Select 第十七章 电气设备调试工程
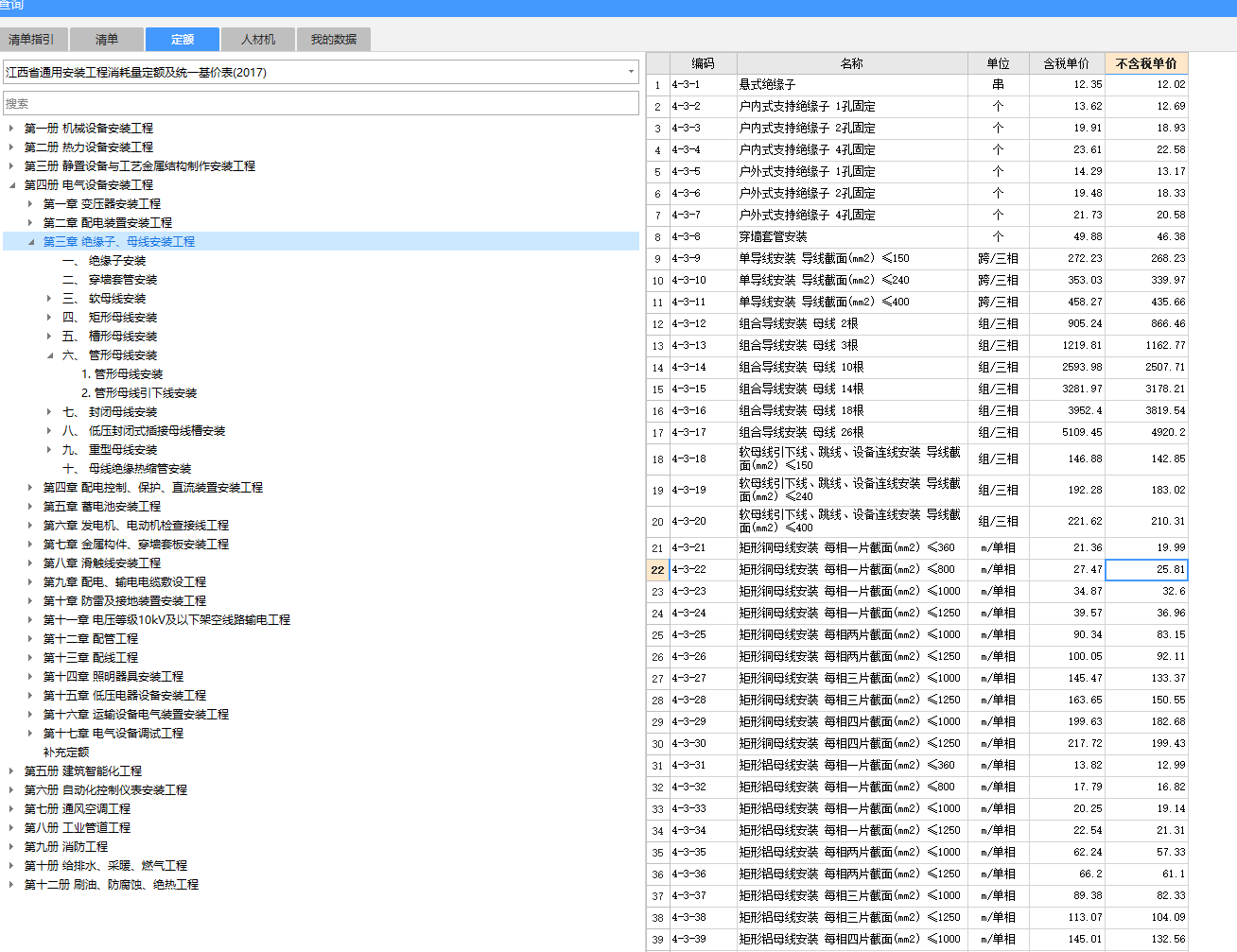Image resolution: width=1237 pixels, height=952 pixels. click(113, 733)
